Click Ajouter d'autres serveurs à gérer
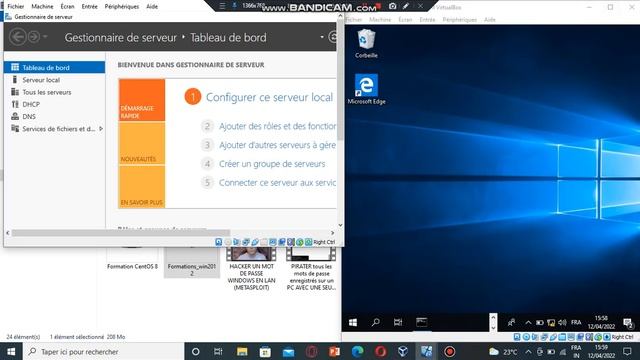 [278, 145]
